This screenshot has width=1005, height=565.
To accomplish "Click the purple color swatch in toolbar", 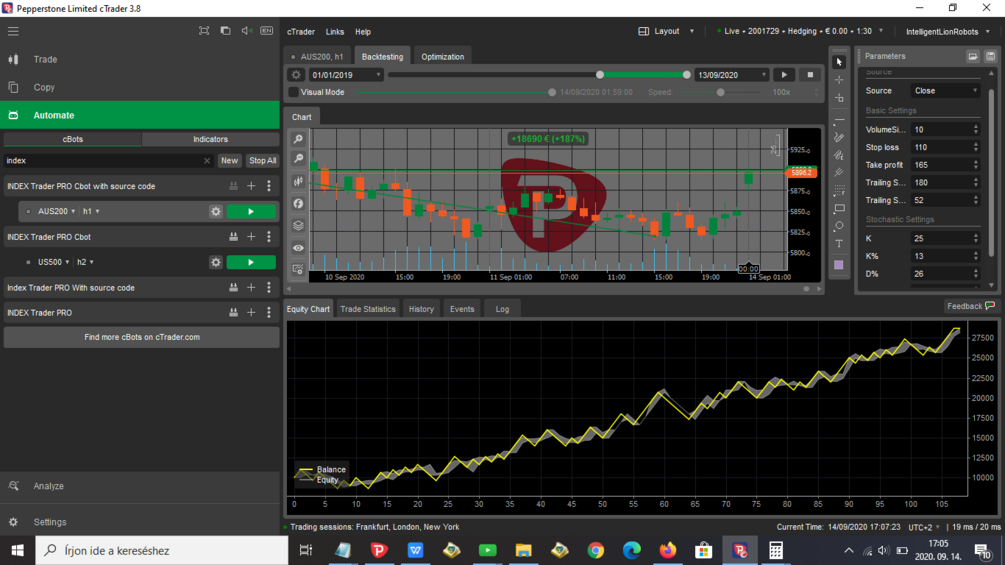I will pyautogui.click(x=838, y=265).
